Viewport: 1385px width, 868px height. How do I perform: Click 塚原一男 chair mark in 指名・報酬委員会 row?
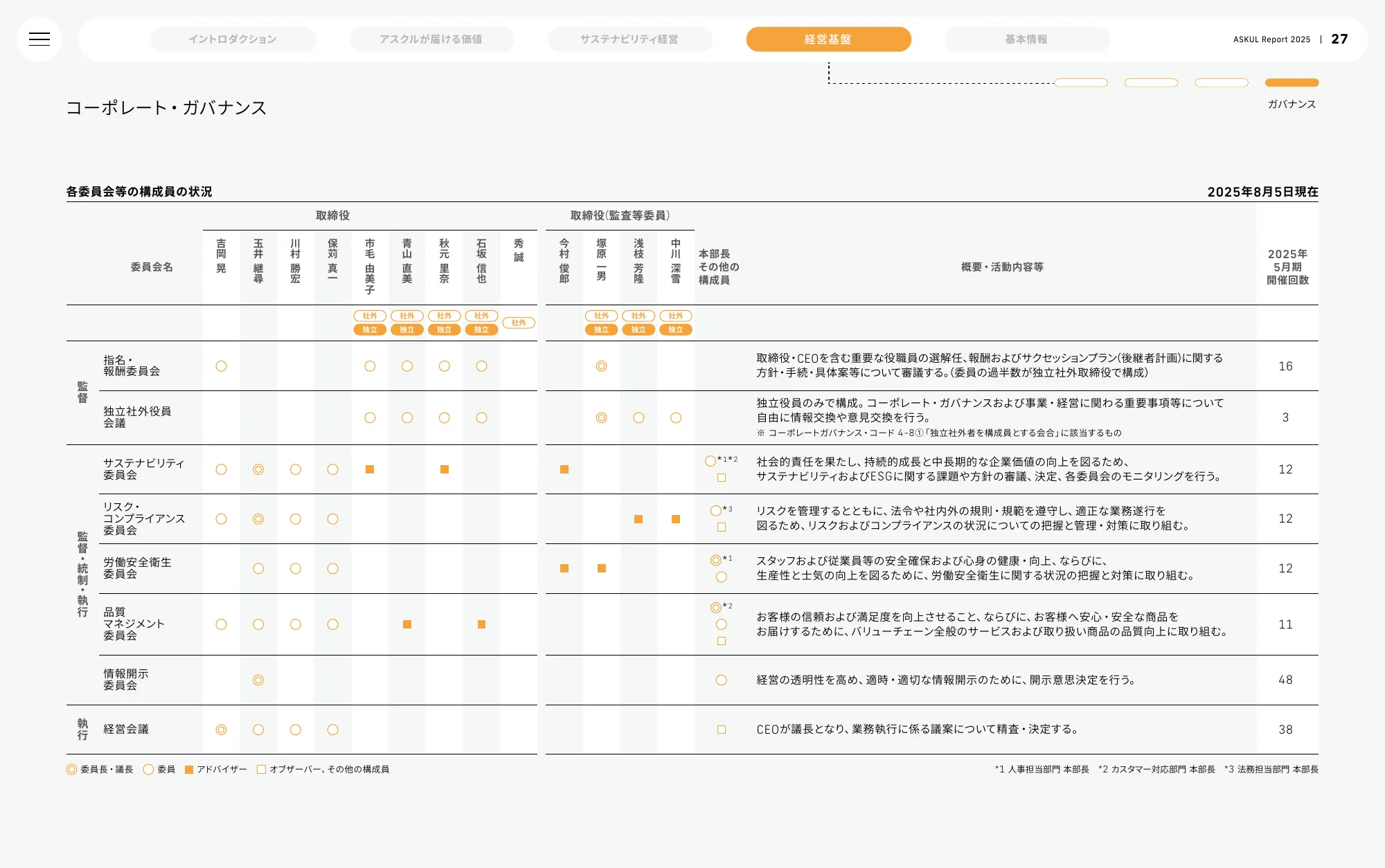[x=601, y=366]
